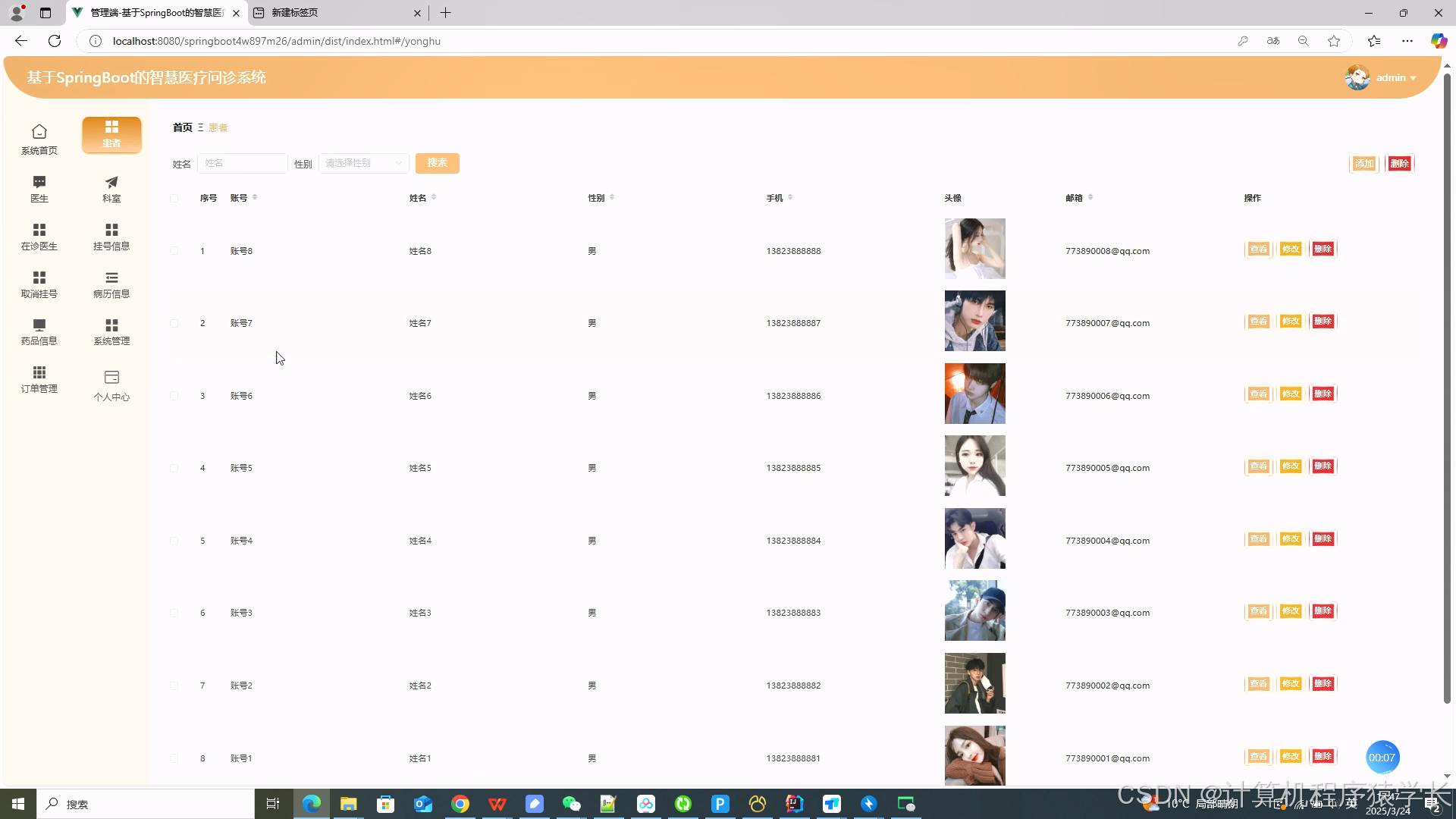
Task: Click the 医生 chat icon in sidebar
Action: click(39, 182)
